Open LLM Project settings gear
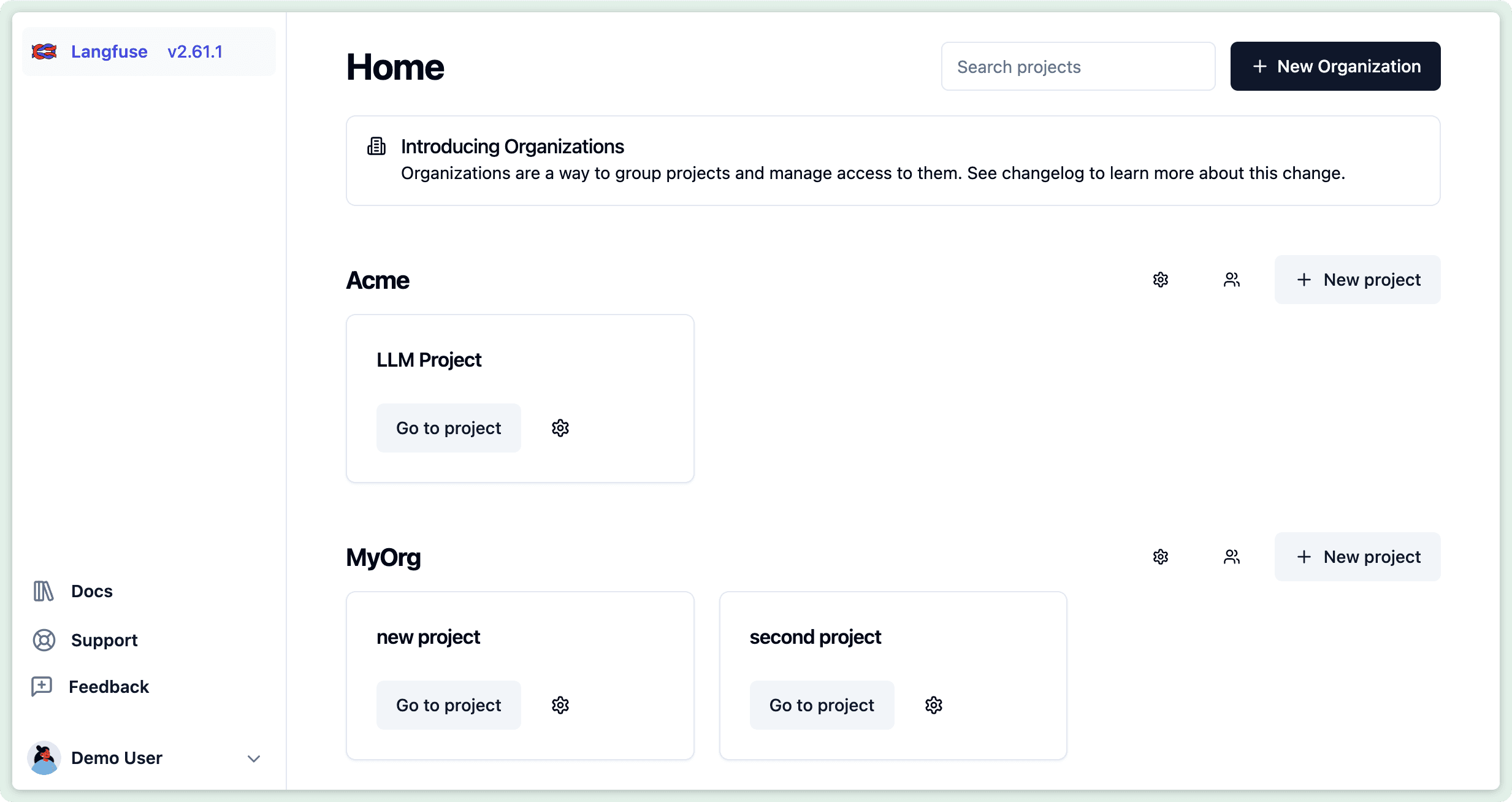 coord(560,427)
